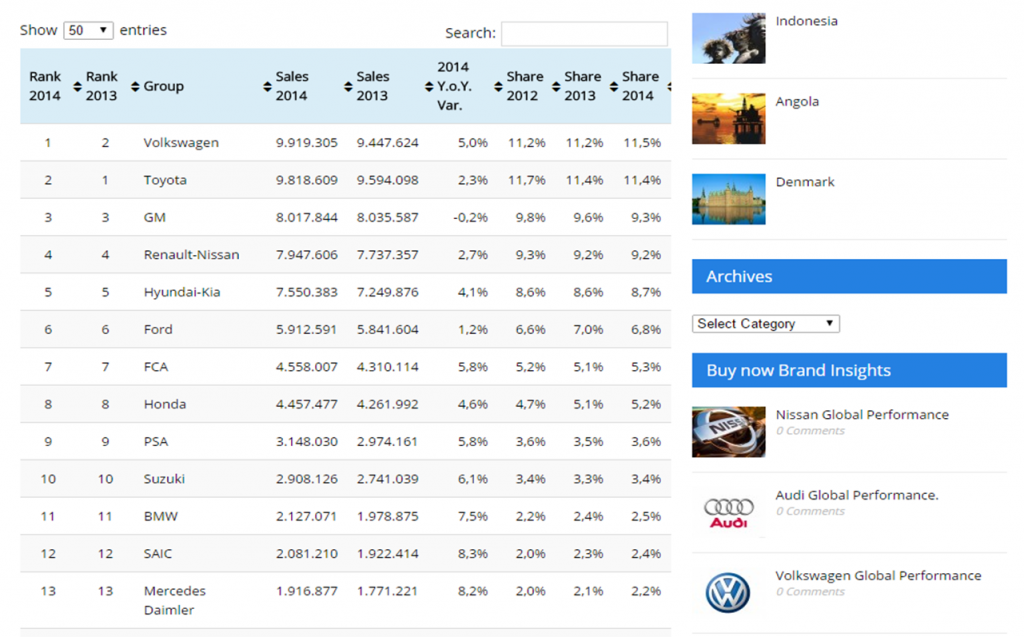
Task: Click the sort arrows beside Rank 2013 header
Action: pyautogui.click(x=135, y=86)
